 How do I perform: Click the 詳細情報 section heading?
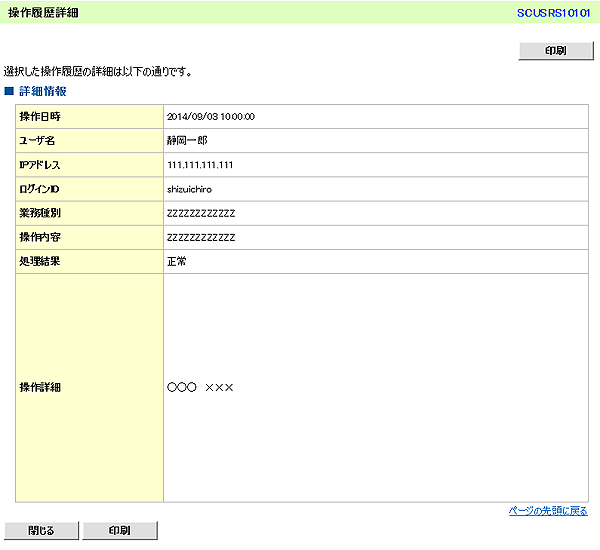click(x=43, y=91)
